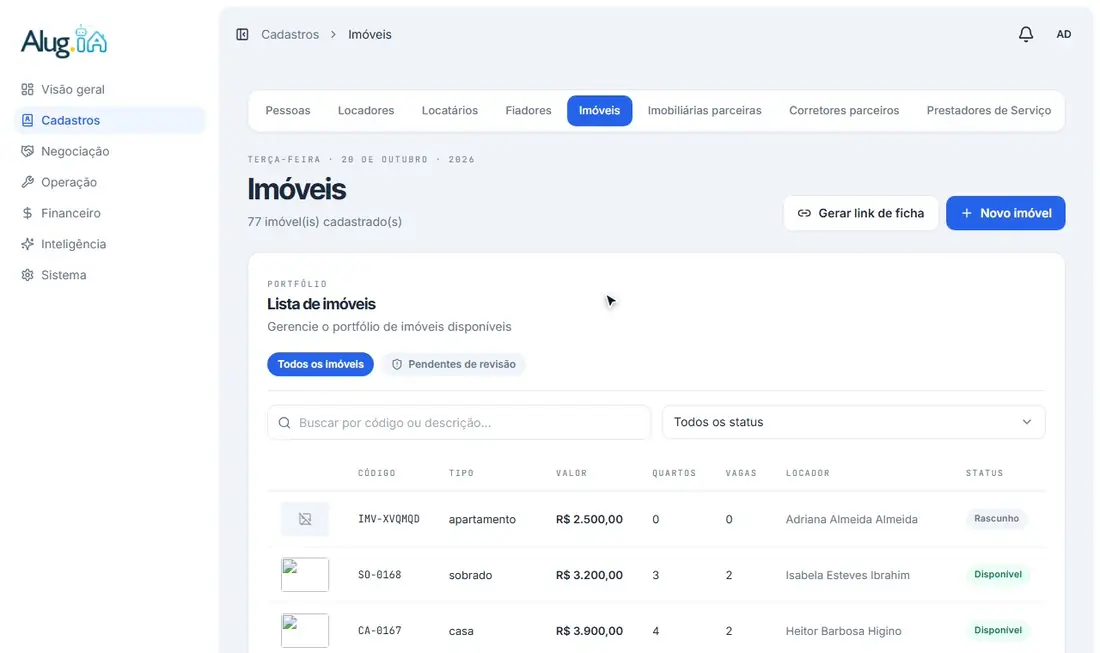Open the AD user avatar menu
Image resolution: width=1100 pixels, height=653 pixels.
[x=1064, y=34]
